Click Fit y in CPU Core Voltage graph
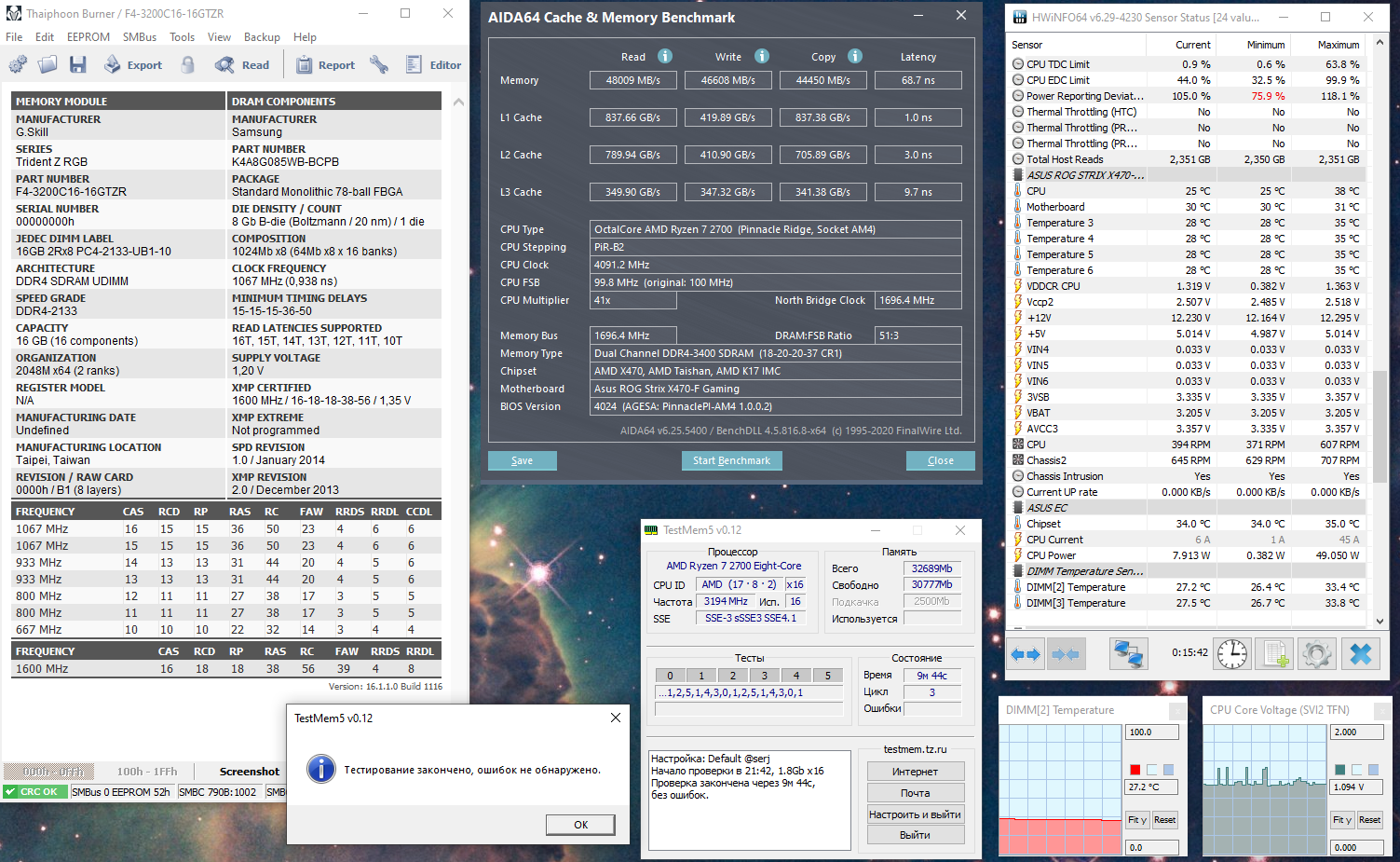Screen dimensions: 1400x862 [1342, 820]
